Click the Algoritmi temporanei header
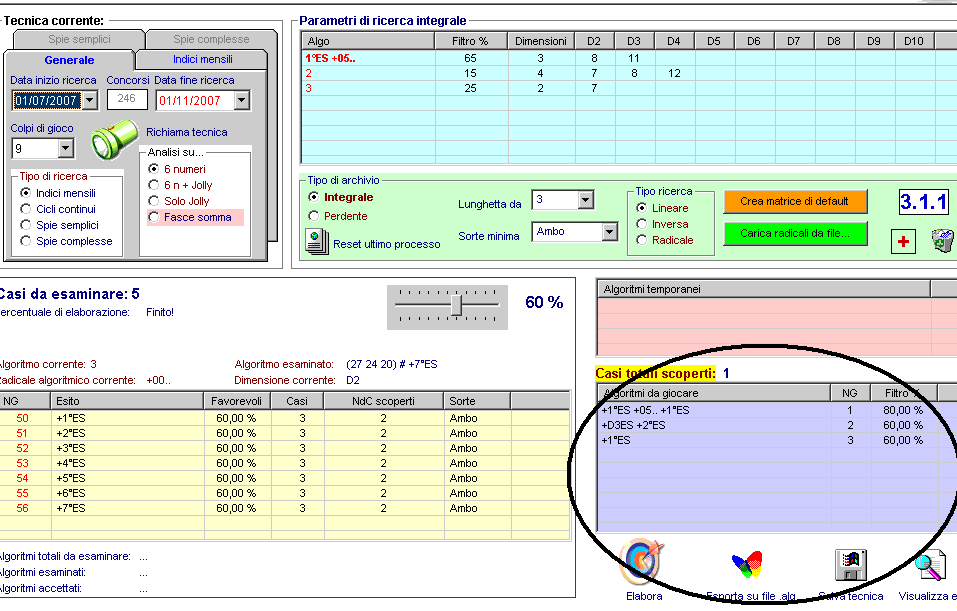 (x=763, y=289)
